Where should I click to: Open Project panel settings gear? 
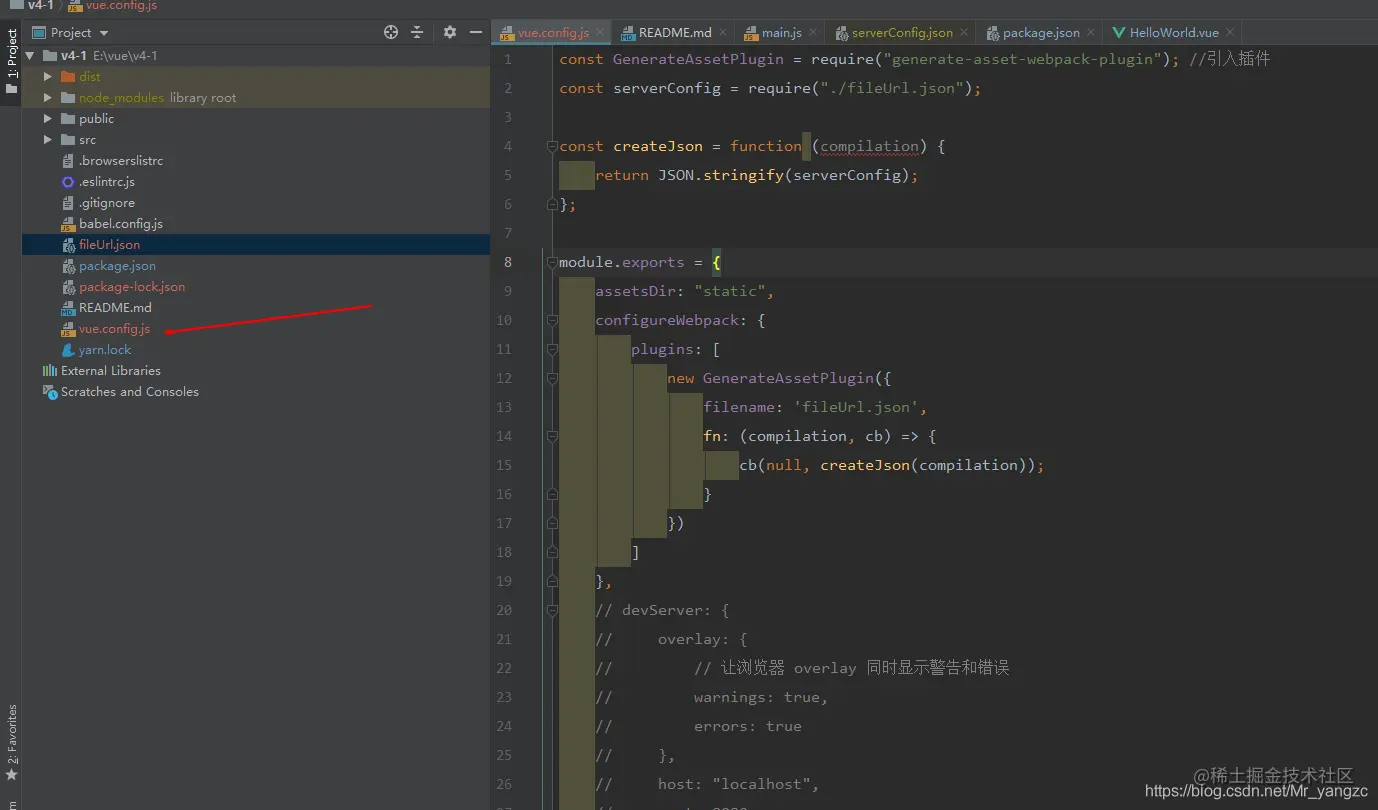(x=450, y=32)
